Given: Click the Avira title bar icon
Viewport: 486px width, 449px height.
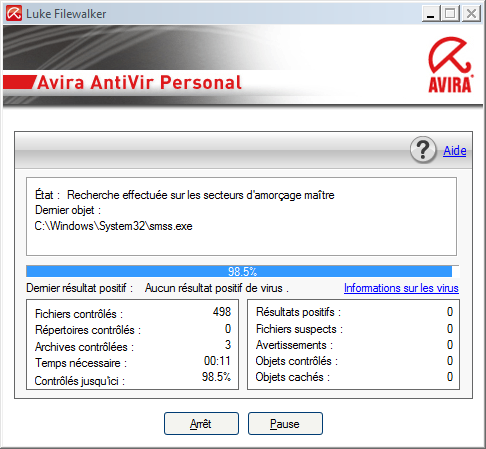Looking at the screenshot, I should click(x=14, y=14).
